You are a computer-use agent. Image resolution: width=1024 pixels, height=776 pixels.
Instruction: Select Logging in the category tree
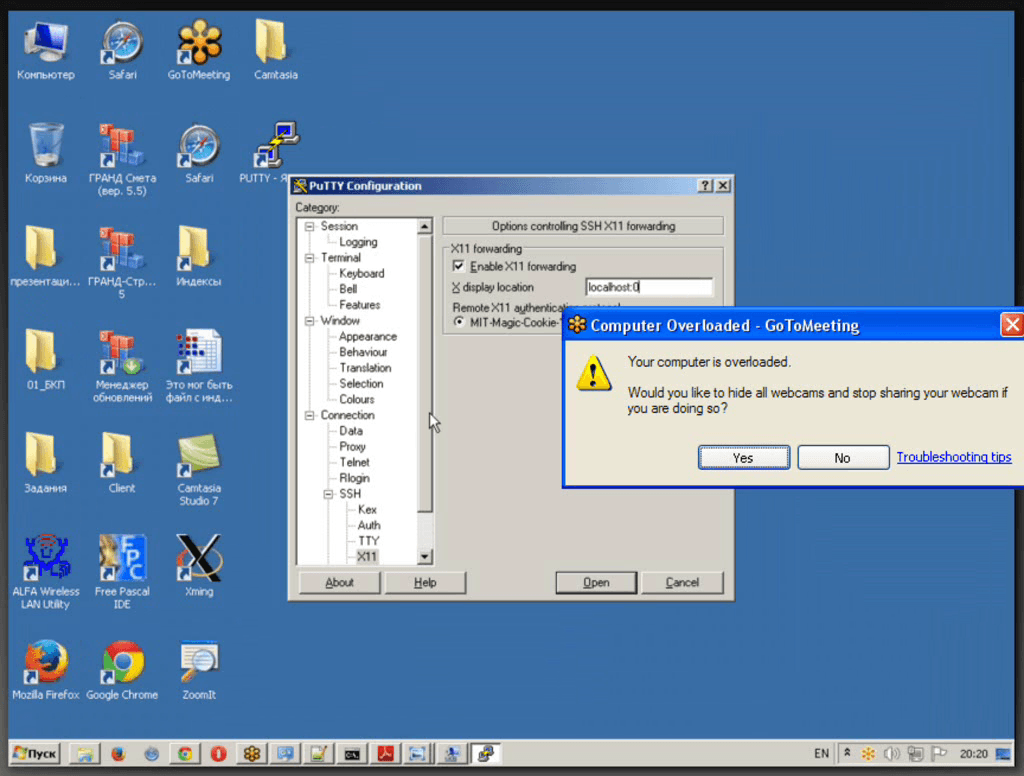[x=358, y=242]
